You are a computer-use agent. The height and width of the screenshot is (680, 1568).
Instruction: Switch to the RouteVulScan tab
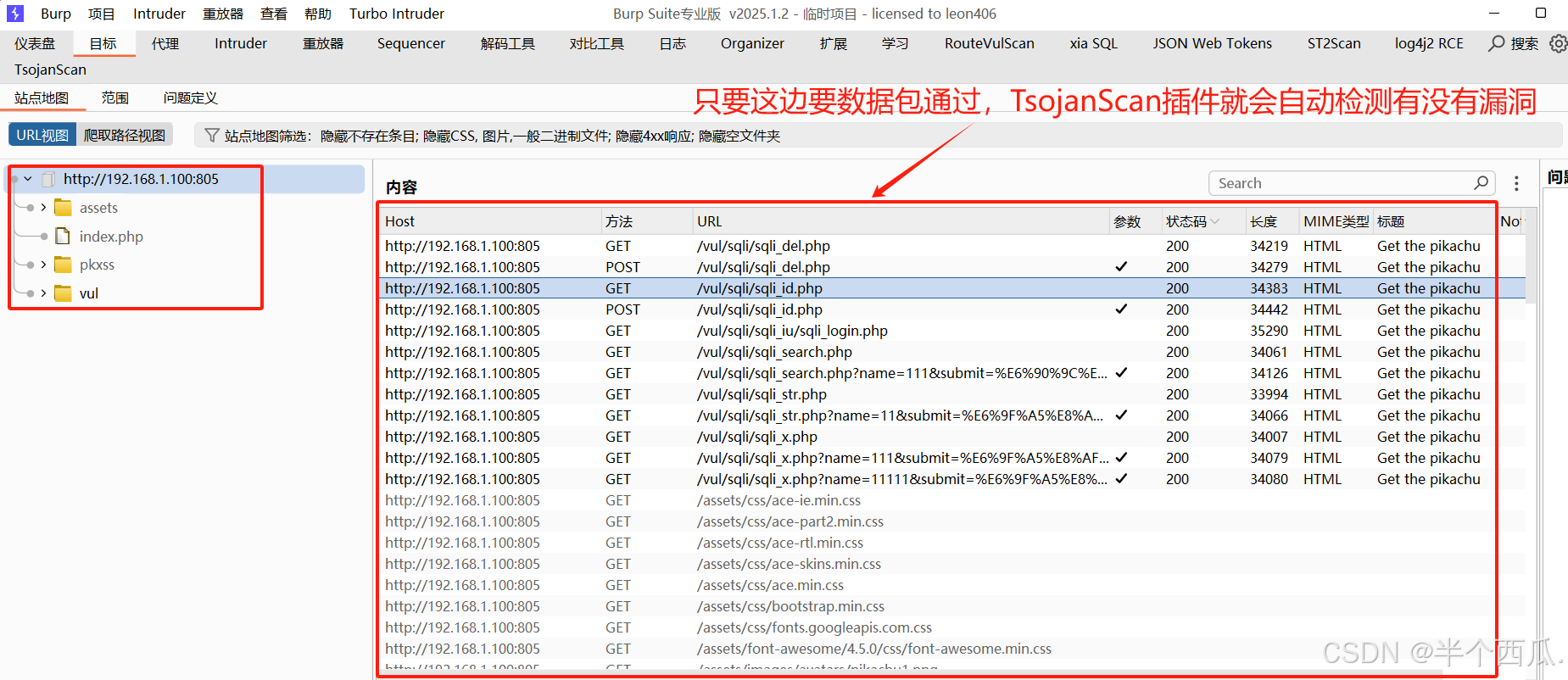pos(990,43)
